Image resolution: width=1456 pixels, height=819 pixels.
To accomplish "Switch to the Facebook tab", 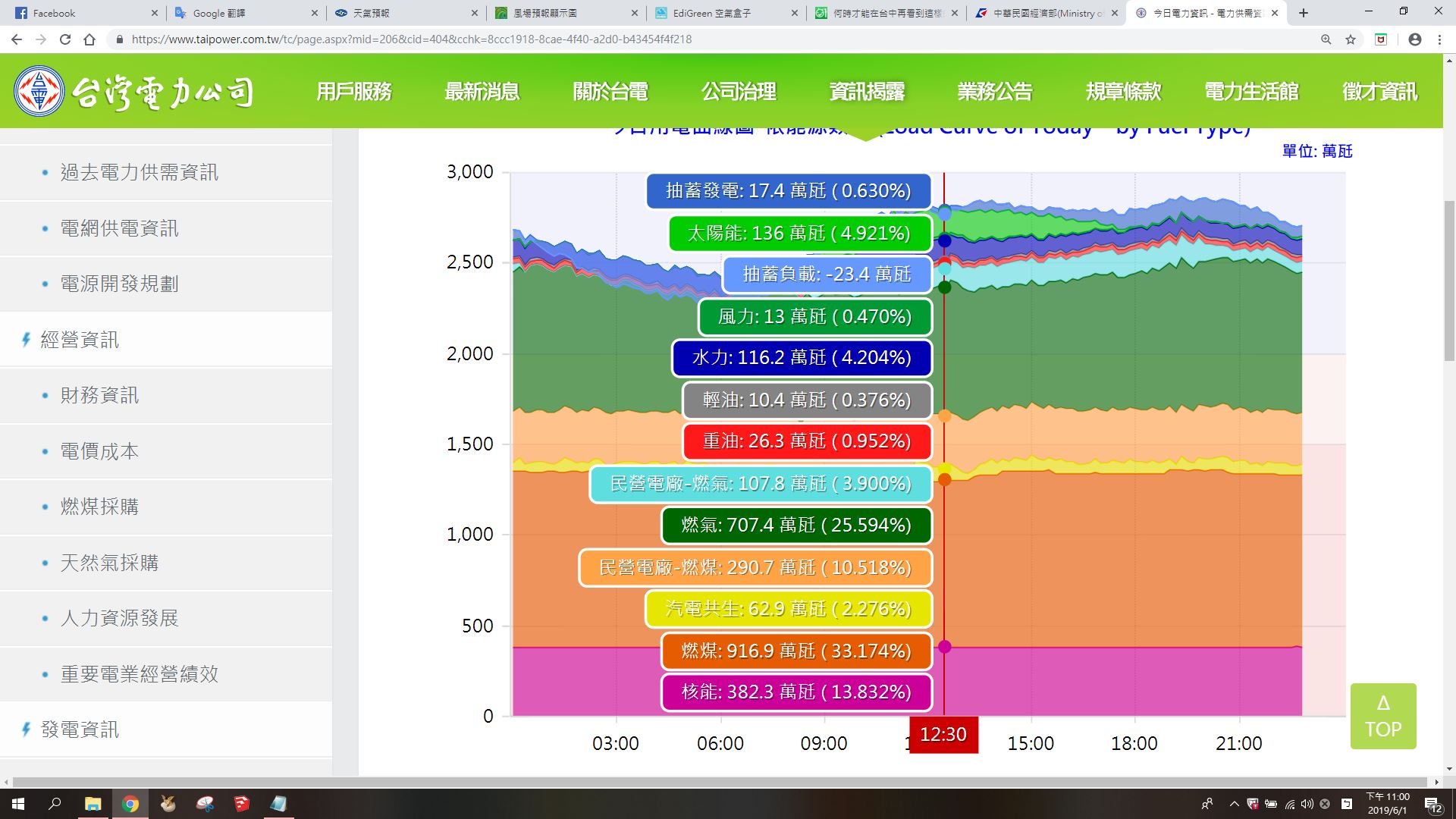I will [x=76, y=13].
